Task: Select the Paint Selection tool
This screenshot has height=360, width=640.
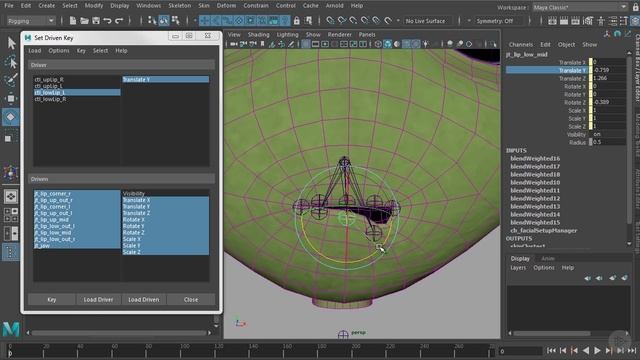Action: click(x=11, y=80)
